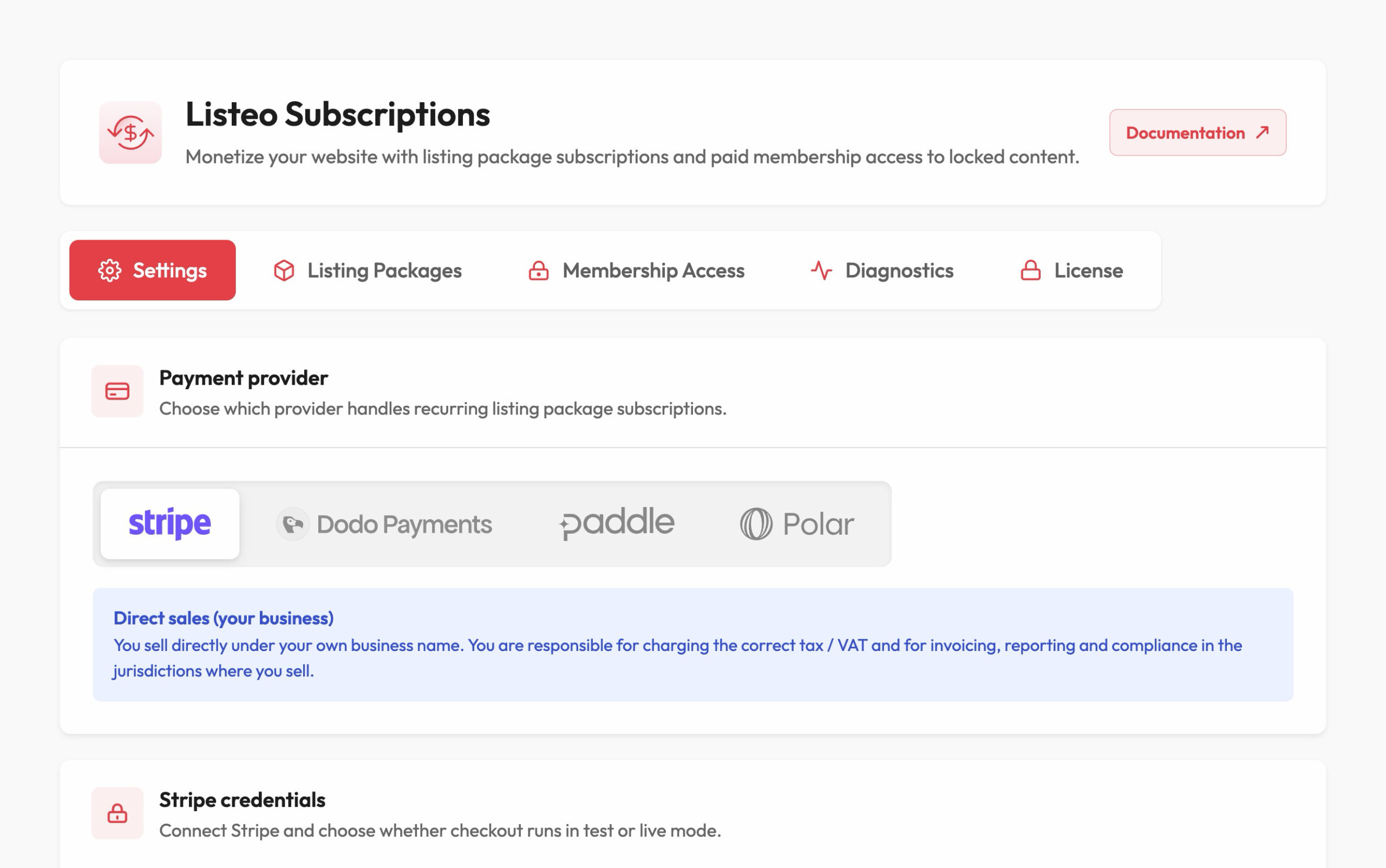The height and width of the screenshot is (868, 1386).
Task: Click the Direct sales info notice
Action: coord(692,645)
